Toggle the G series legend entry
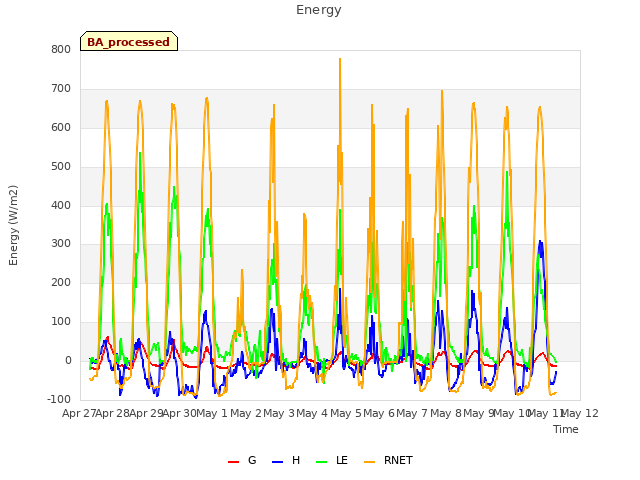Viewport: 640px width, 480px height. tap(242, 460)
